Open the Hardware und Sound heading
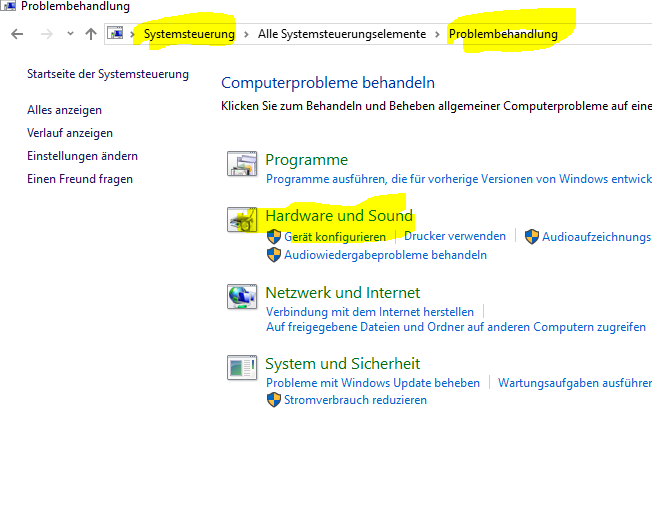 point(339,215)
